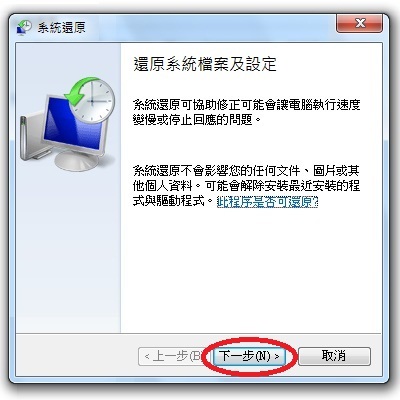Click the monitor's round stand base
400x400 pixels.
click(77, 161)
